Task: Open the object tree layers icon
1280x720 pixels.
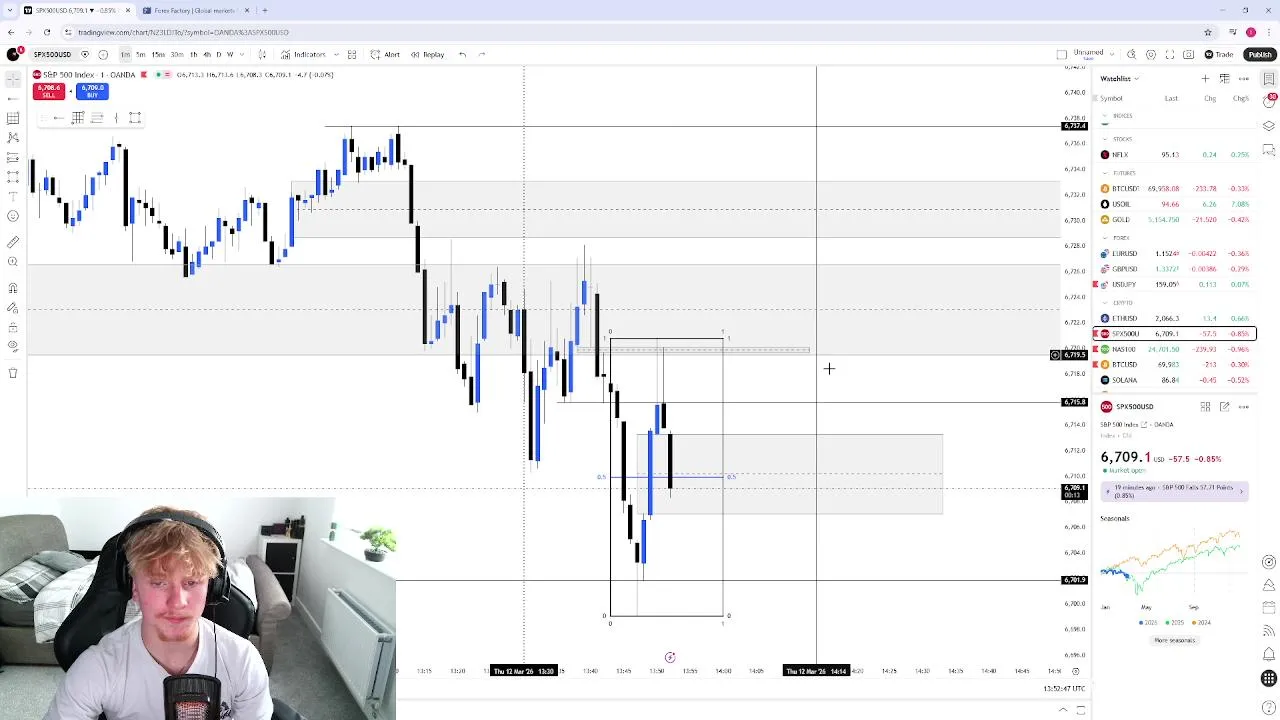Action: [x=1269, y=126]
